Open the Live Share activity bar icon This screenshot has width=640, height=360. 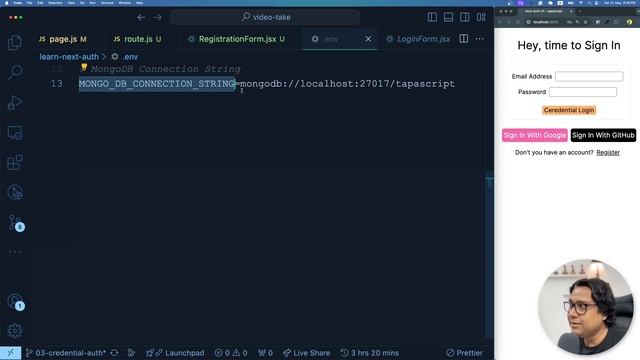point(15,192)
